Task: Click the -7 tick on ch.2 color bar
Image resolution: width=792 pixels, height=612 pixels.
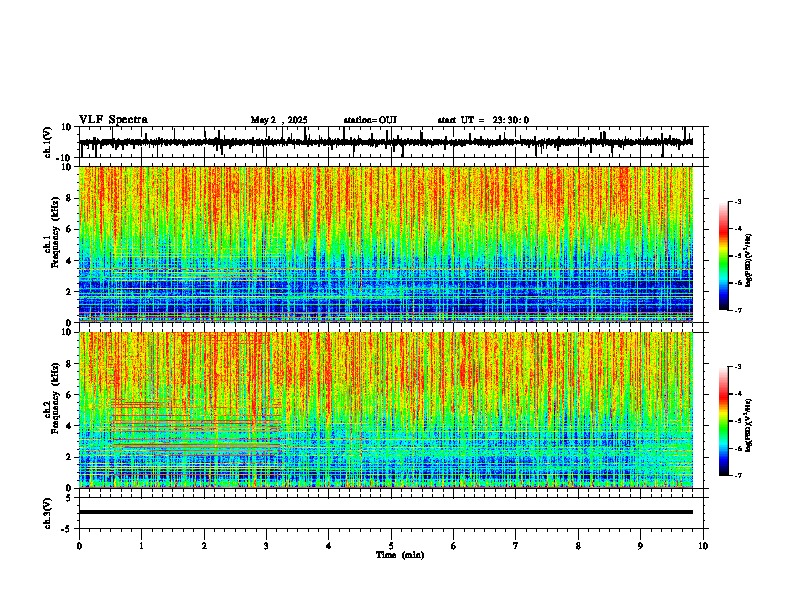Action: (738, 475)
